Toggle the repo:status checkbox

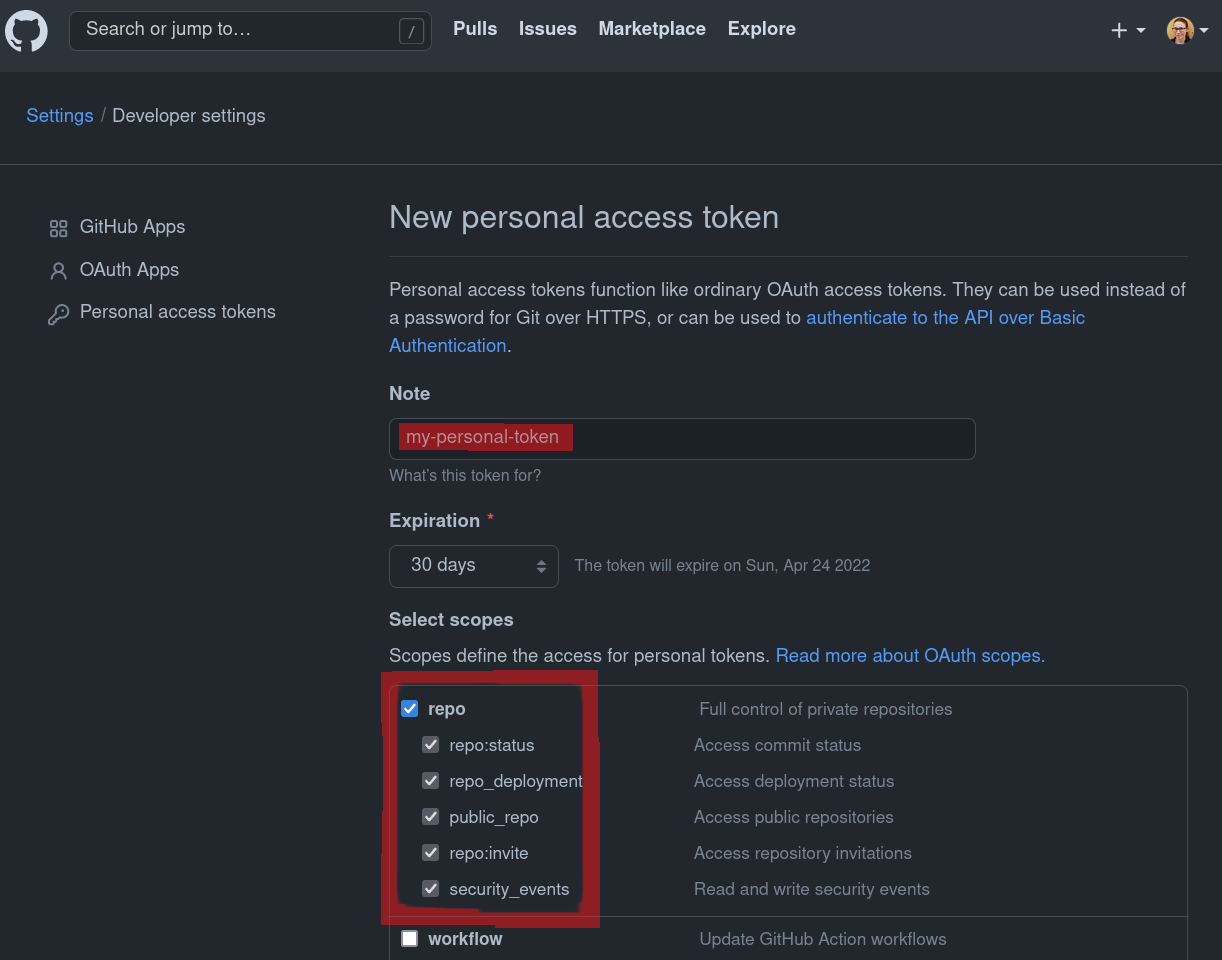tap(431, 745)
